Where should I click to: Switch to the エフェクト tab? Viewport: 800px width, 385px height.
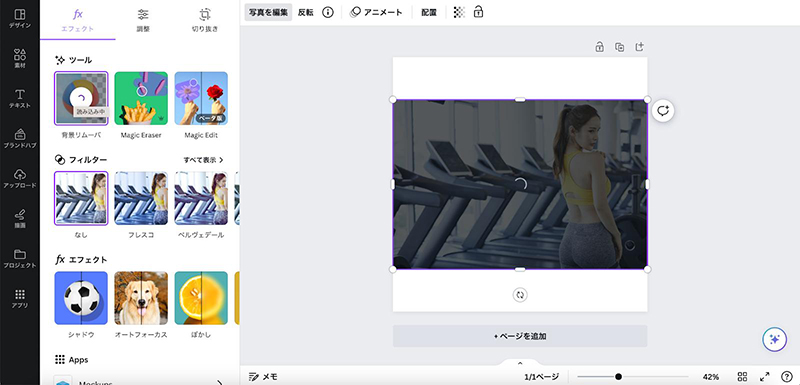pos(78,20)
